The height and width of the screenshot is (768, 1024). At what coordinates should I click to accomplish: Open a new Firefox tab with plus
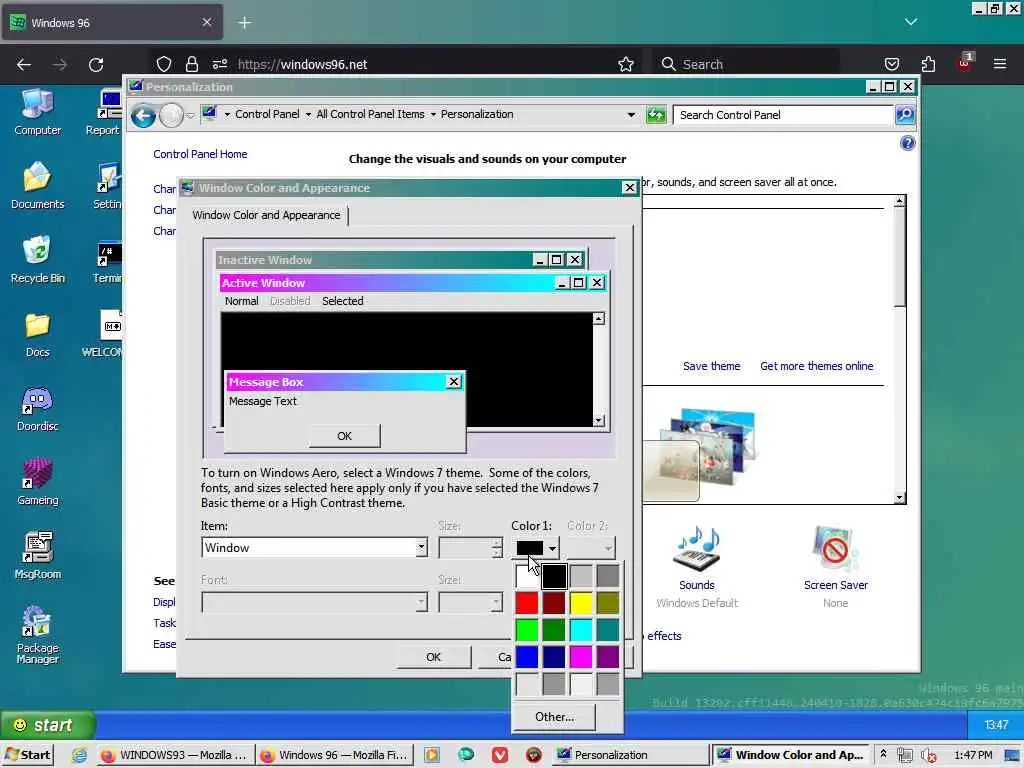point(244,23)
